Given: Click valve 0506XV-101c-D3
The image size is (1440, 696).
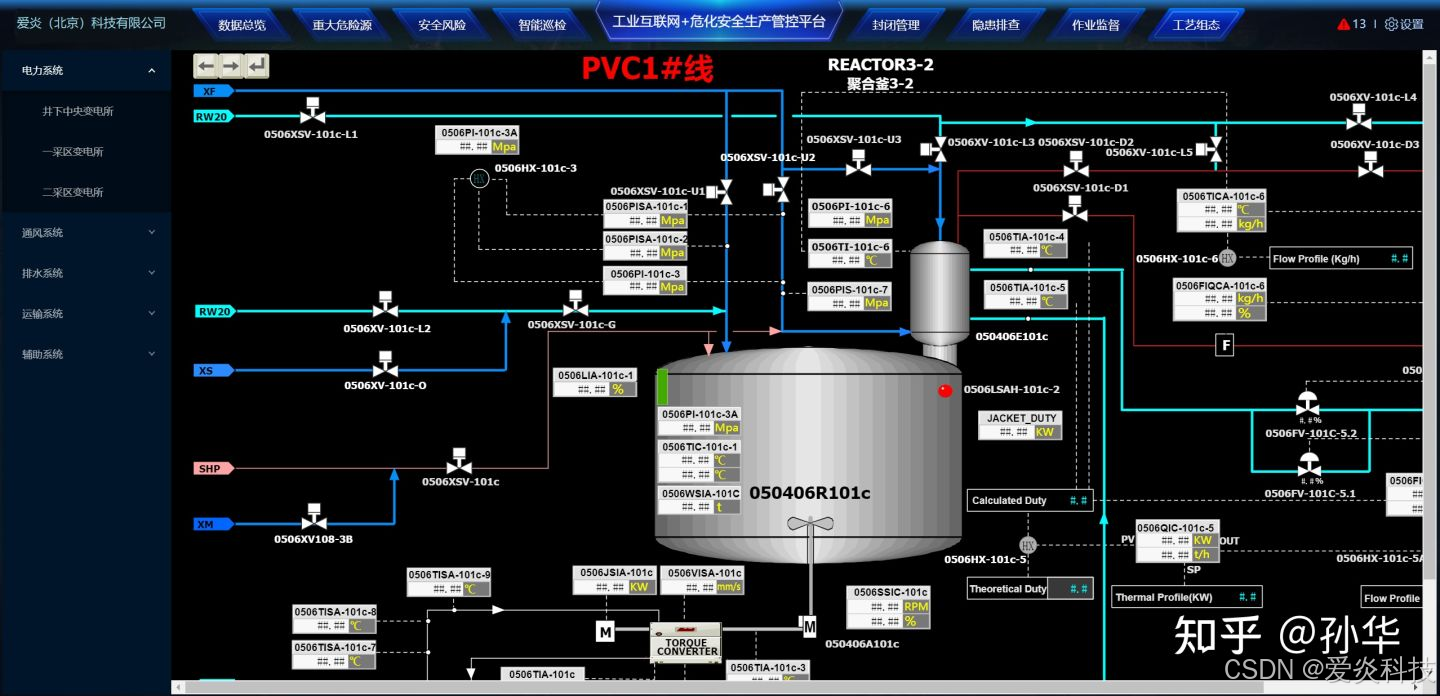Looking at the screenshot, I should pyautogui.click(x=1371, y=165).
